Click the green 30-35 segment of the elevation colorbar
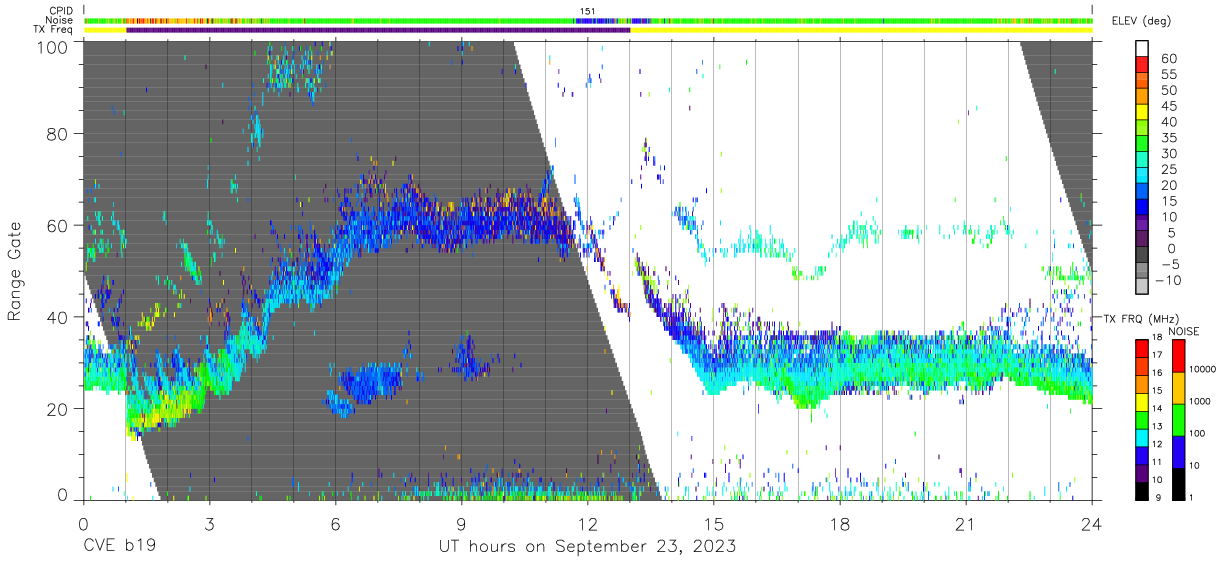 tap(1142, 145)
